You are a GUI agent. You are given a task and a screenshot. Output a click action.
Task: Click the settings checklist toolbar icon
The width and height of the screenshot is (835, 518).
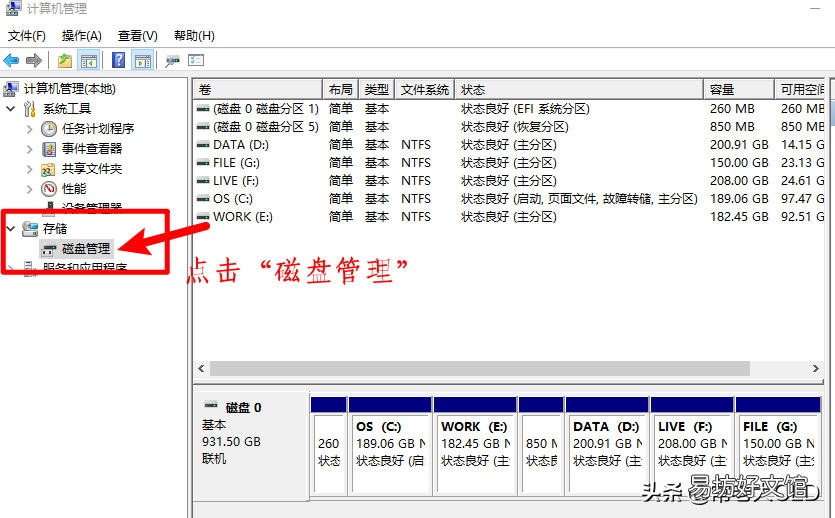point(196,60)
